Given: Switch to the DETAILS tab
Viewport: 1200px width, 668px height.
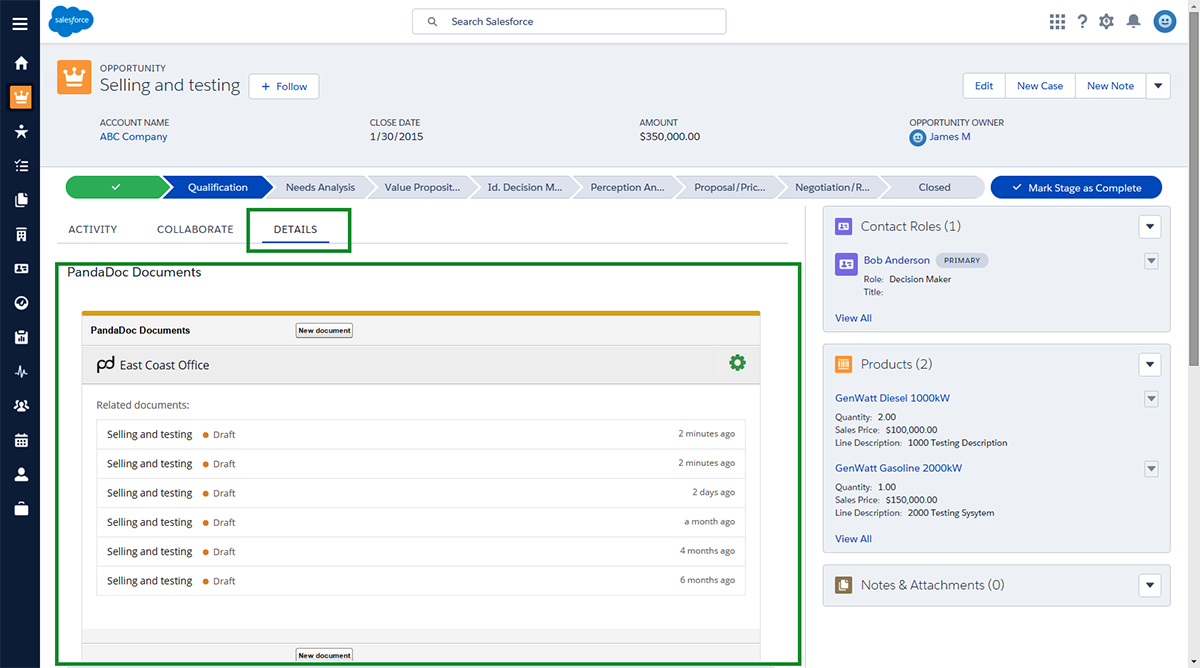Looking at the screenshot, I should [x=295, y=229].
